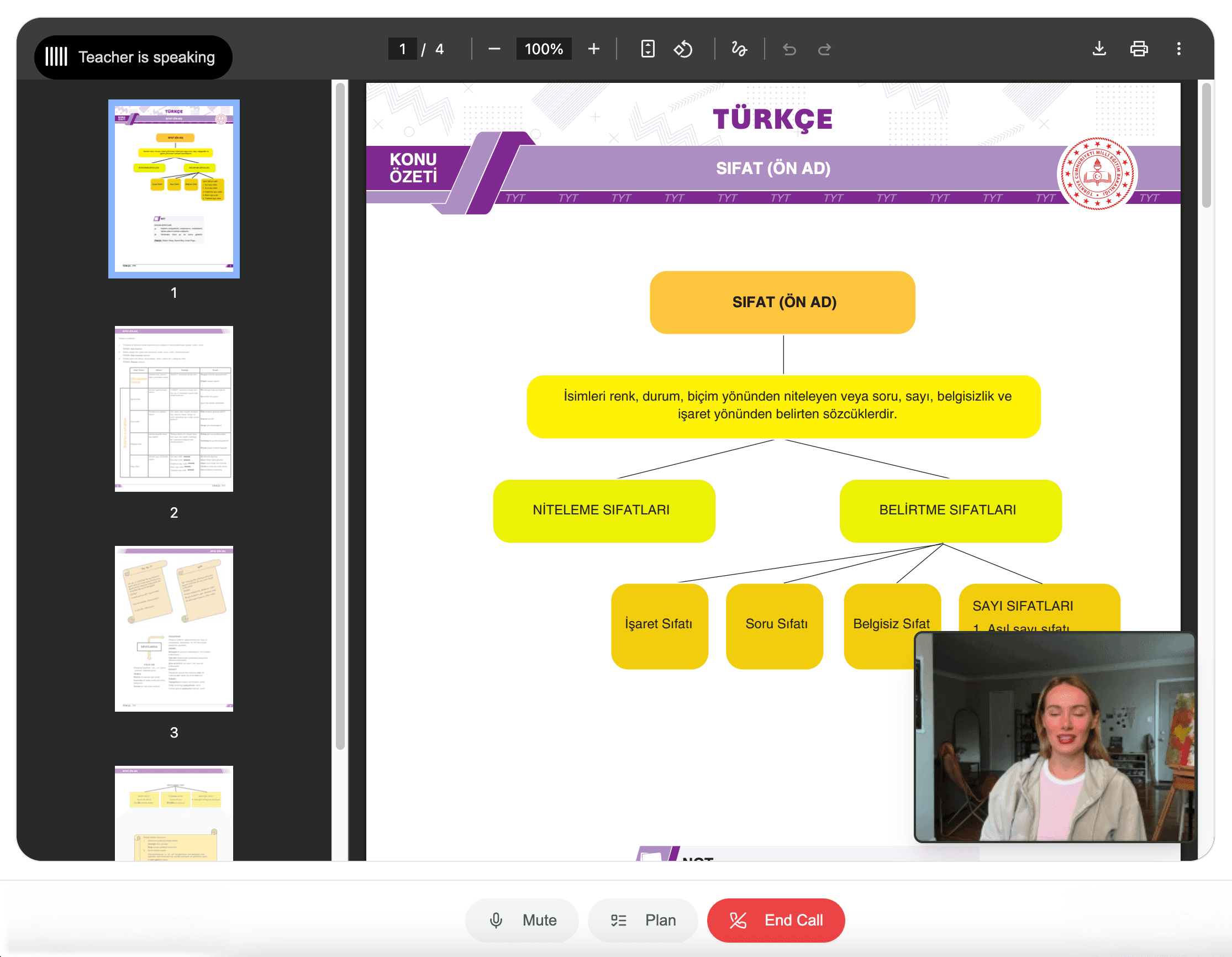1232x957 pixels.
Task: Open the three-dot more options menu
Action: pos(1178,49)
